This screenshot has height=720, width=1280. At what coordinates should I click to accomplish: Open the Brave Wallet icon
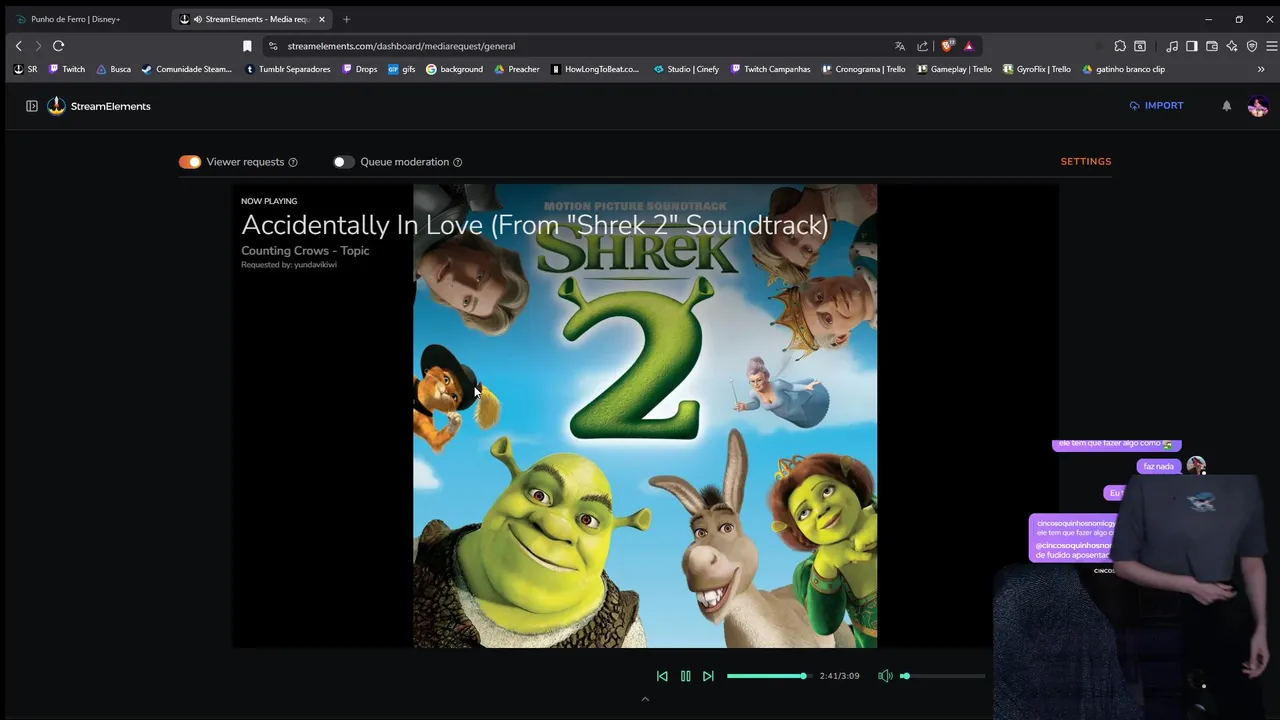(1212, 46)
